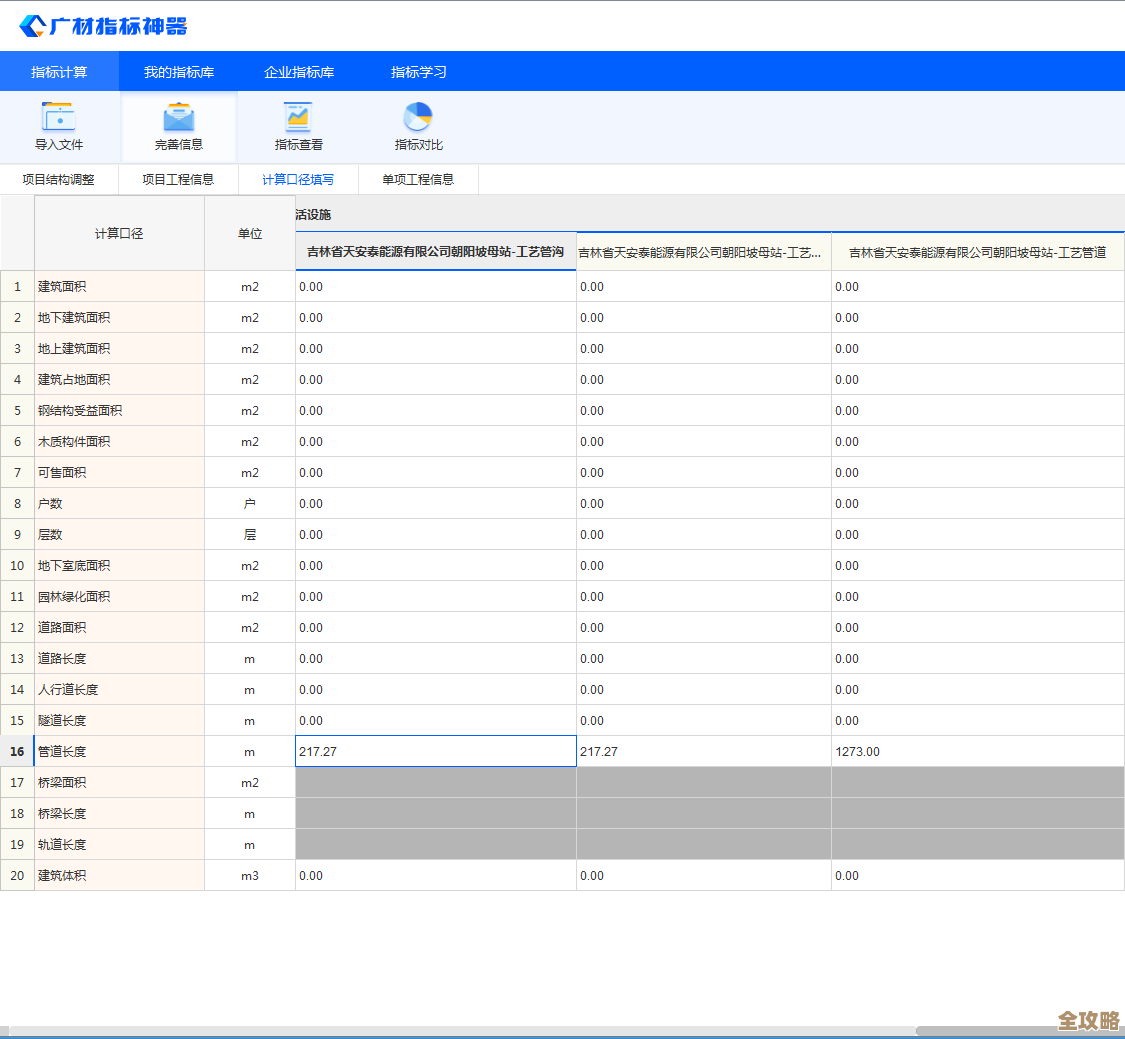This screenshot has width=1125, height=1039.
Task: Switch to the 单项工程信息 tab
Action: (x=416, y=180)
